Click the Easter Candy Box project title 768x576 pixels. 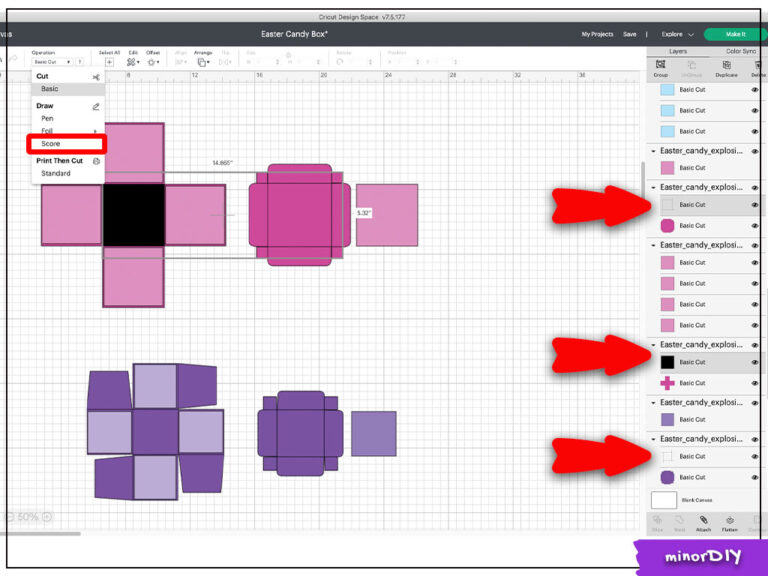(294, 34)
